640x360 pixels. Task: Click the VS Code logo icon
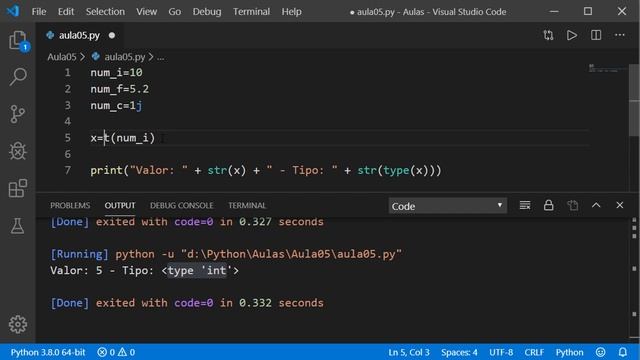(x=13, y=11)
